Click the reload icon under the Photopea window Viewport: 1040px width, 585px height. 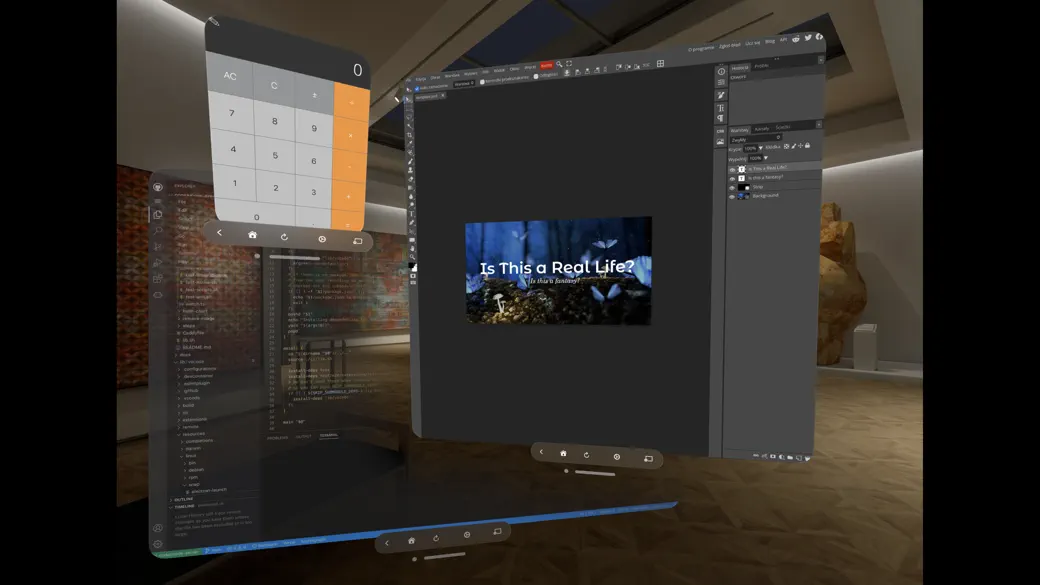pos(586,455)
